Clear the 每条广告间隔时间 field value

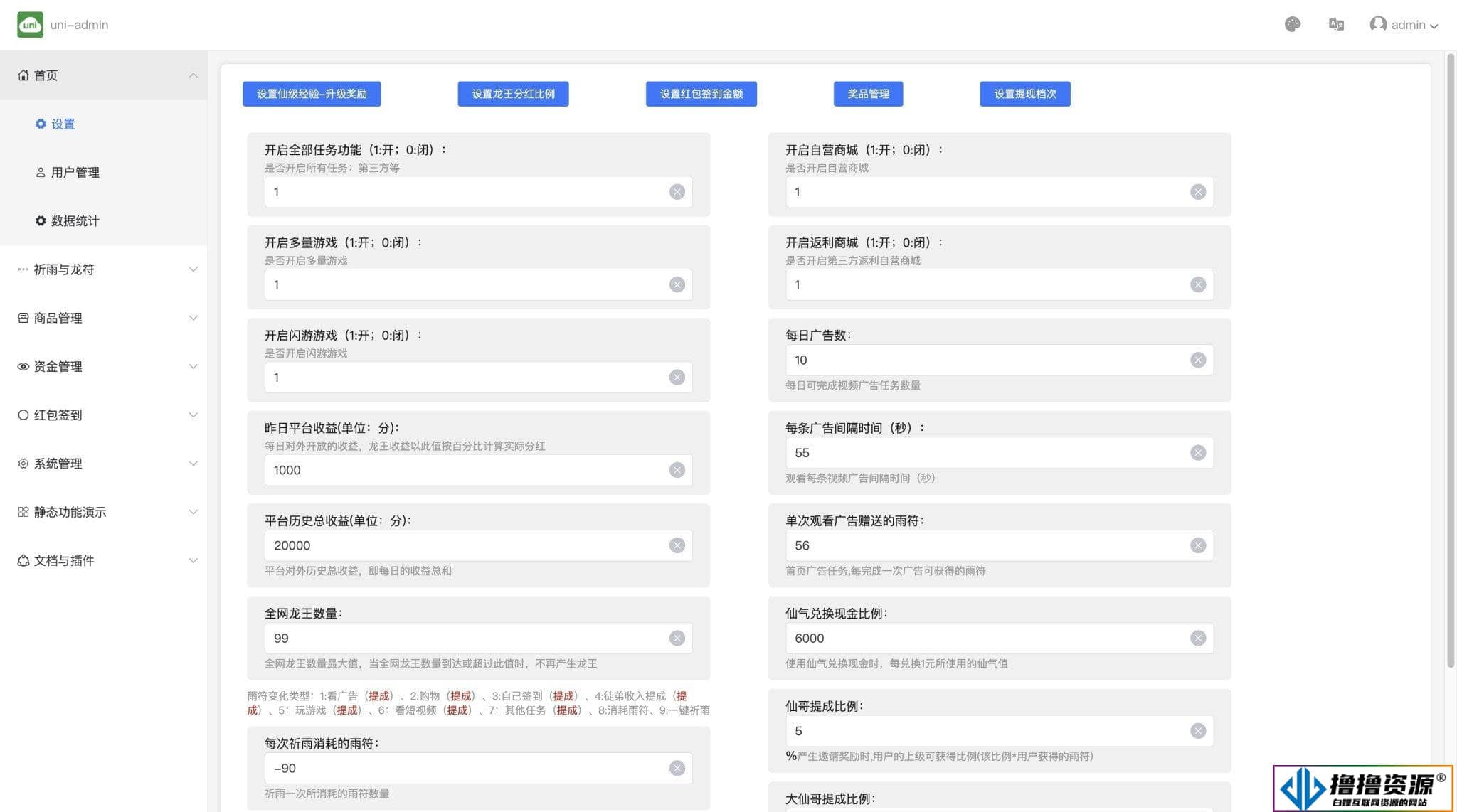pos(1198,453)
